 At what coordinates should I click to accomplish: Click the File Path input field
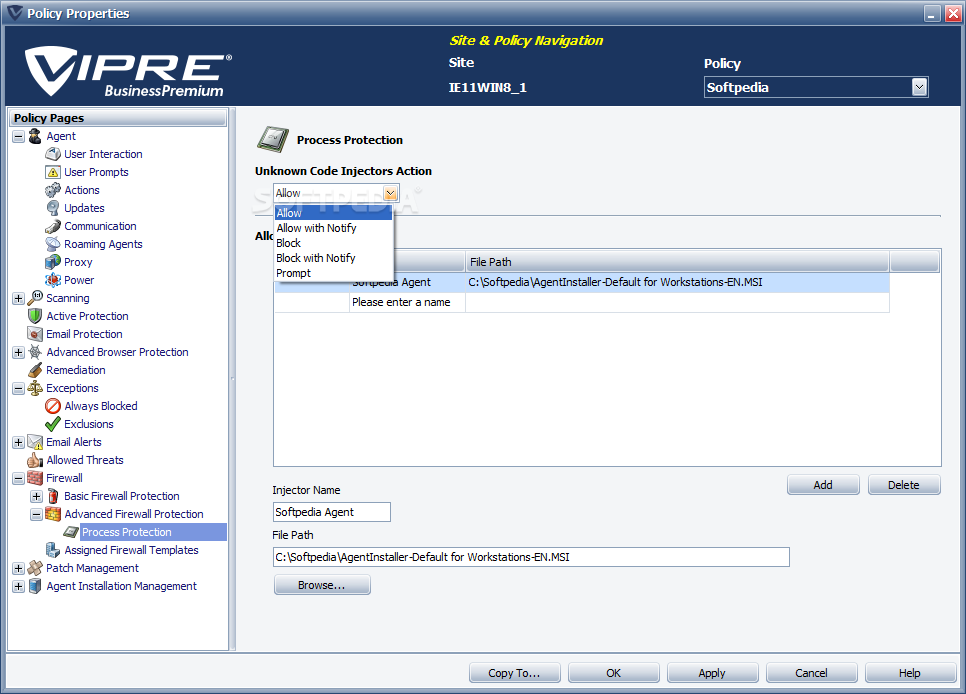pyautogui.click(x=531, y=557)
